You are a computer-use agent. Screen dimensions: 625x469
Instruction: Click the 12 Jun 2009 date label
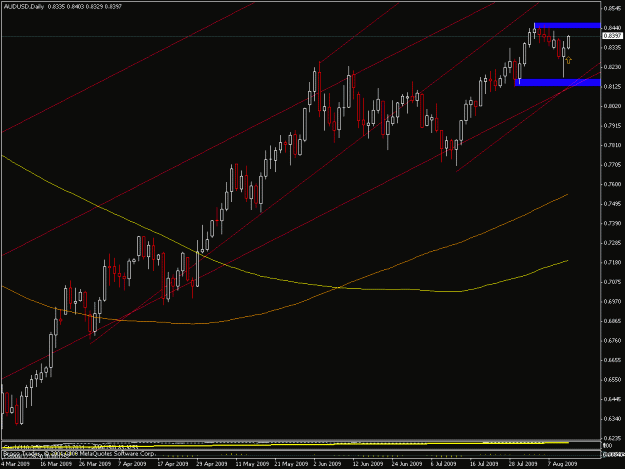(x=368, y=464)
